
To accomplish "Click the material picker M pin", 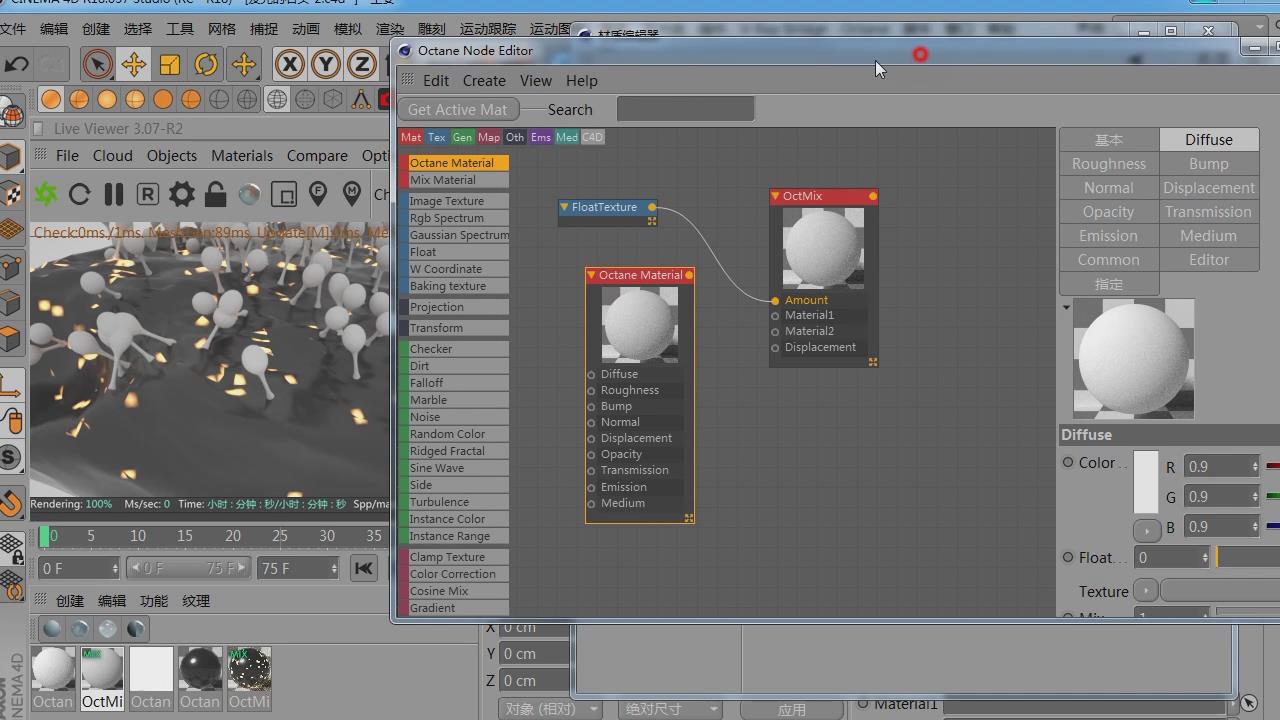I will pos(352,193).
